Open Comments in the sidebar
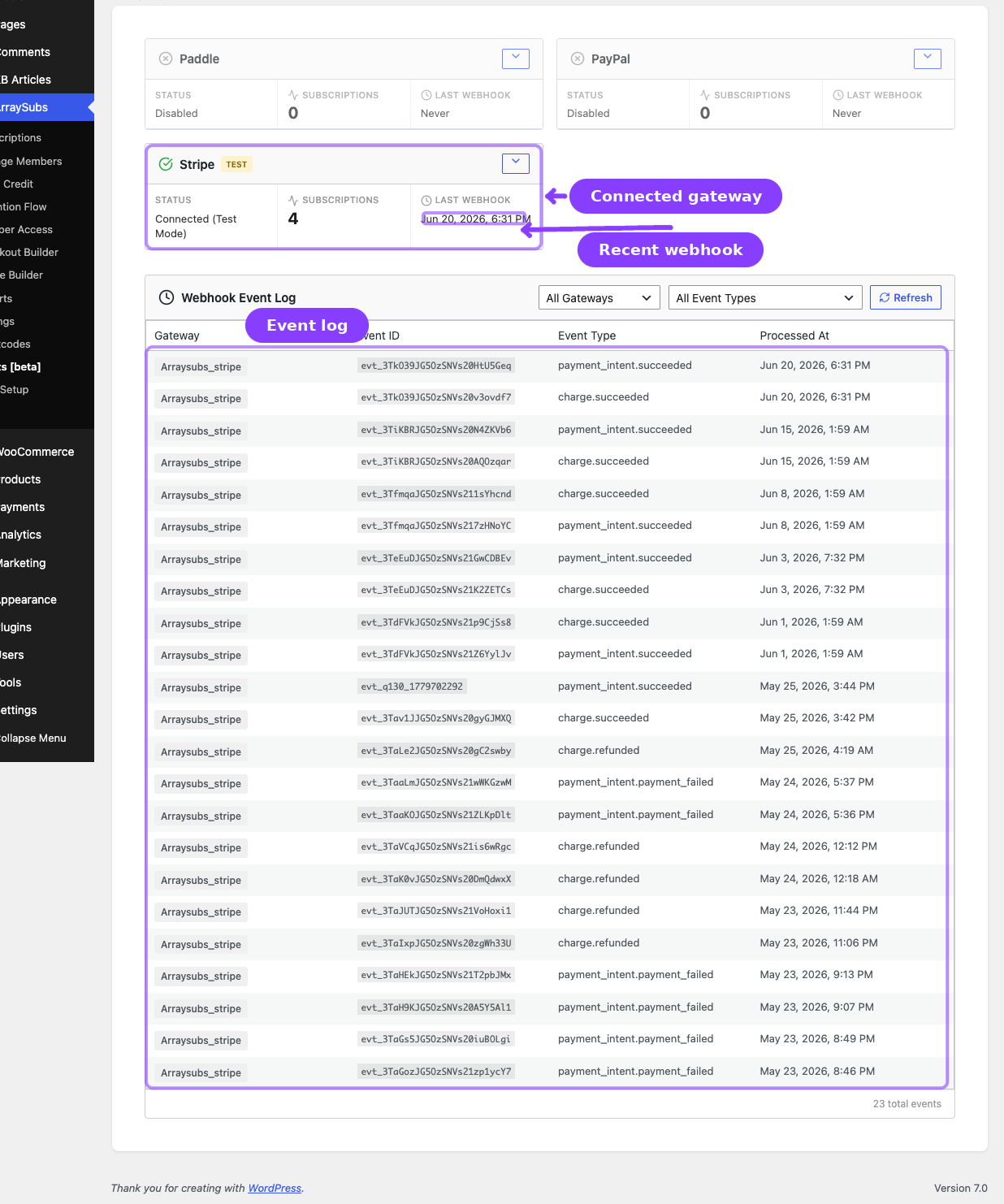 25,52
